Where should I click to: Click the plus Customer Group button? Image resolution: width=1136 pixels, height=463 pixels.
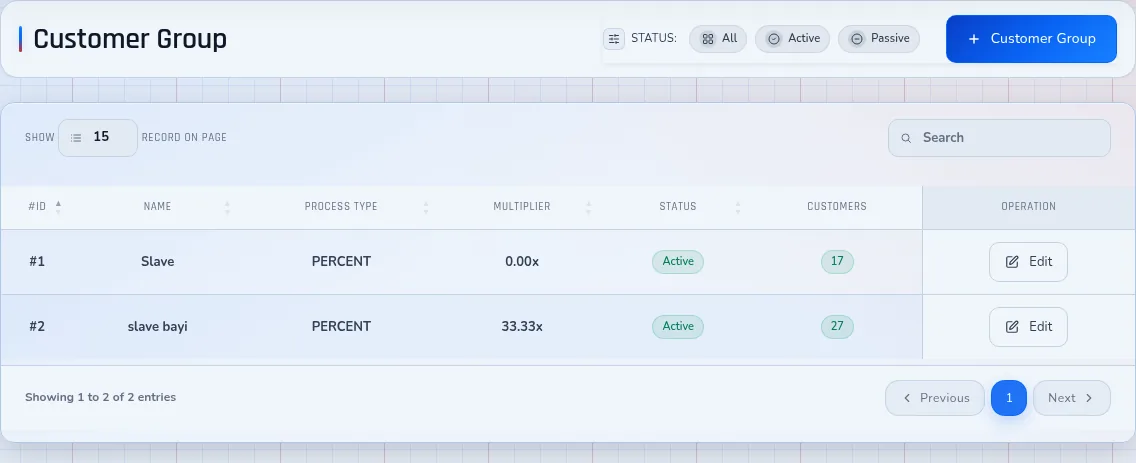point(1031,39)
